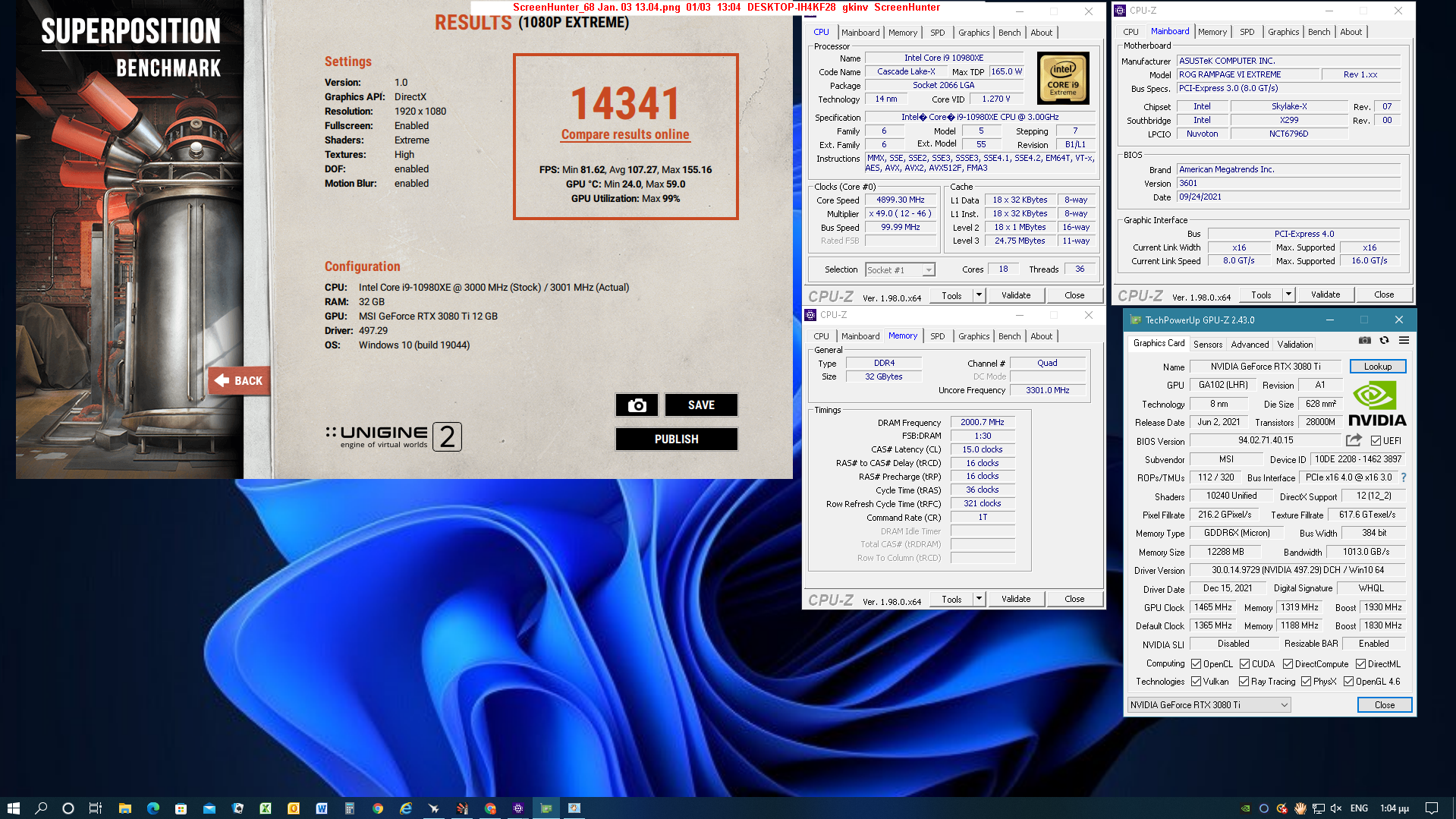1456x819 pixels.
Task: Toggle the OpenGL 4.6 checkbox
Action: pyautogui.click(x=1348, y=681)
